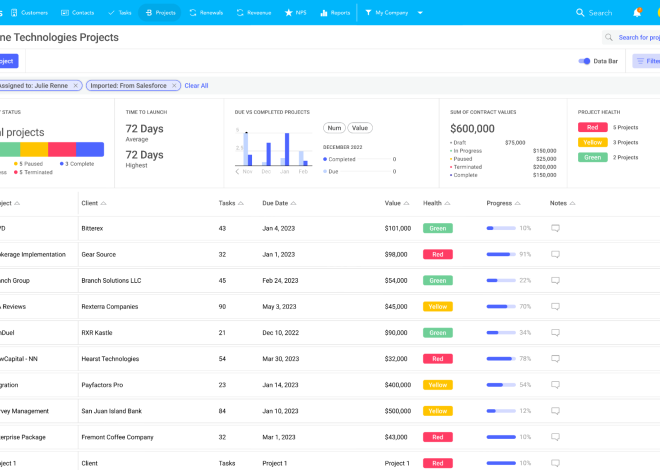
Task: Click the 3 Complete legend item
Action: (x=77, y=164)
